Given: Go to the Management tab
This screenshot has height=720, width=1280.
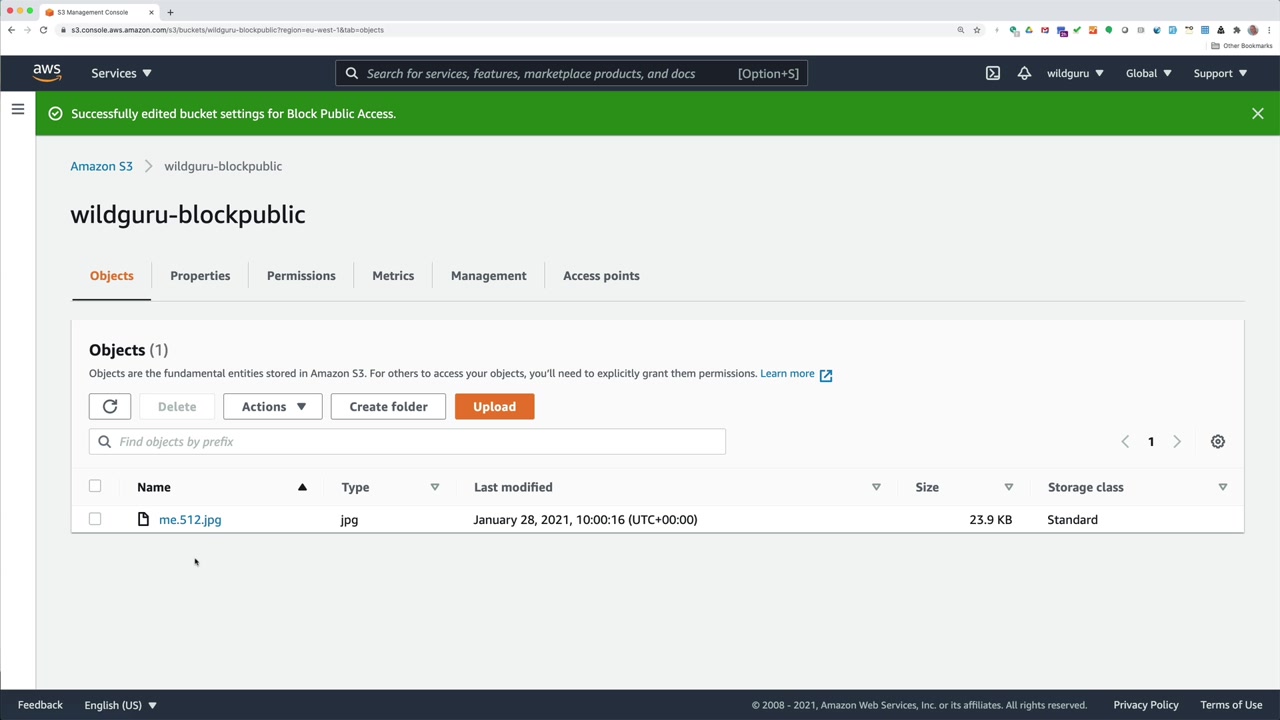Looking at the screenshot, I should click(x=489, y=276).
